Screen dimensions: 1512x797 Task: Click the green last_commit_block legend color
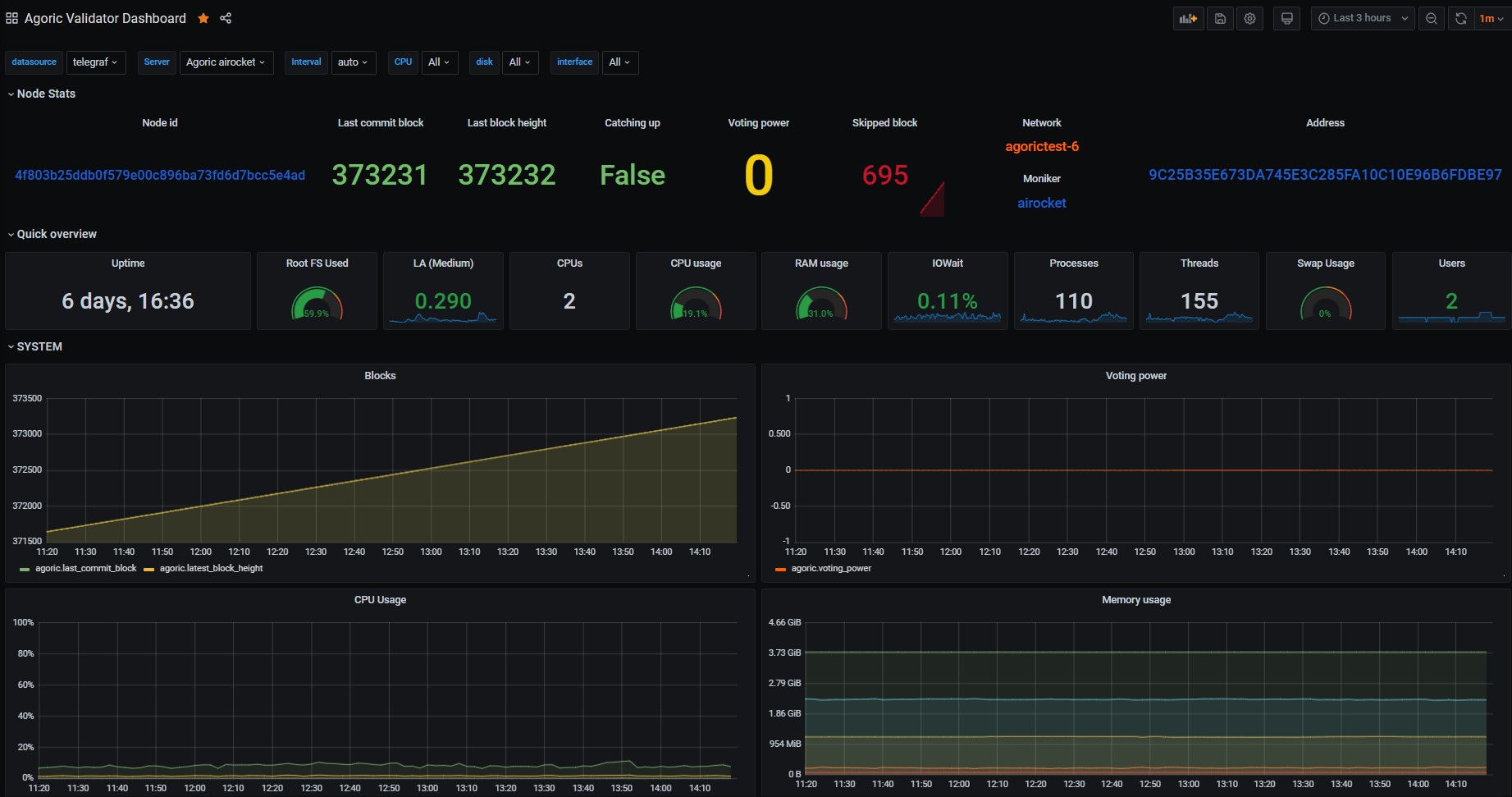(x=25, y=569)
